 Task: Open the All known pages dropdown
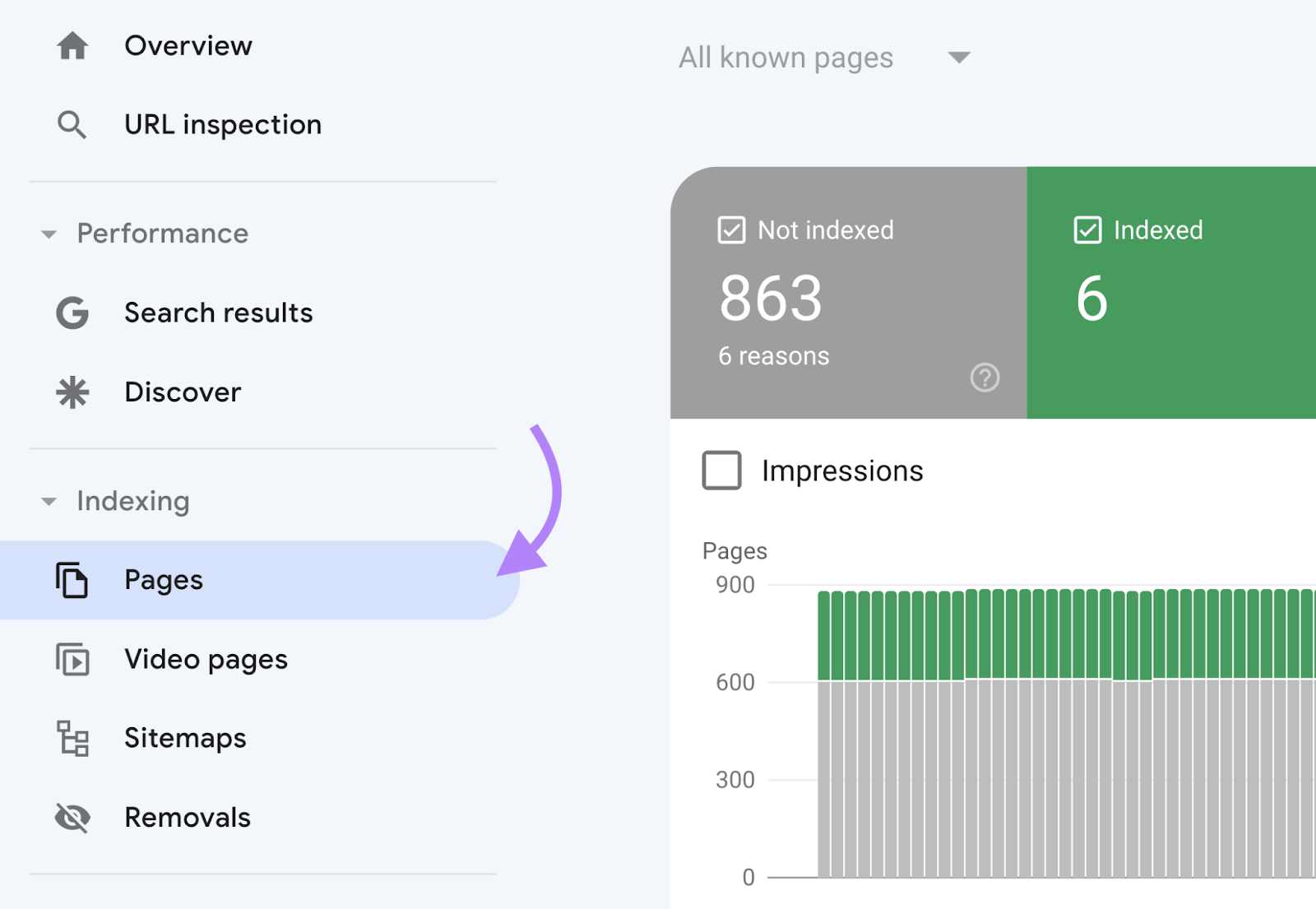click(824, 58)
